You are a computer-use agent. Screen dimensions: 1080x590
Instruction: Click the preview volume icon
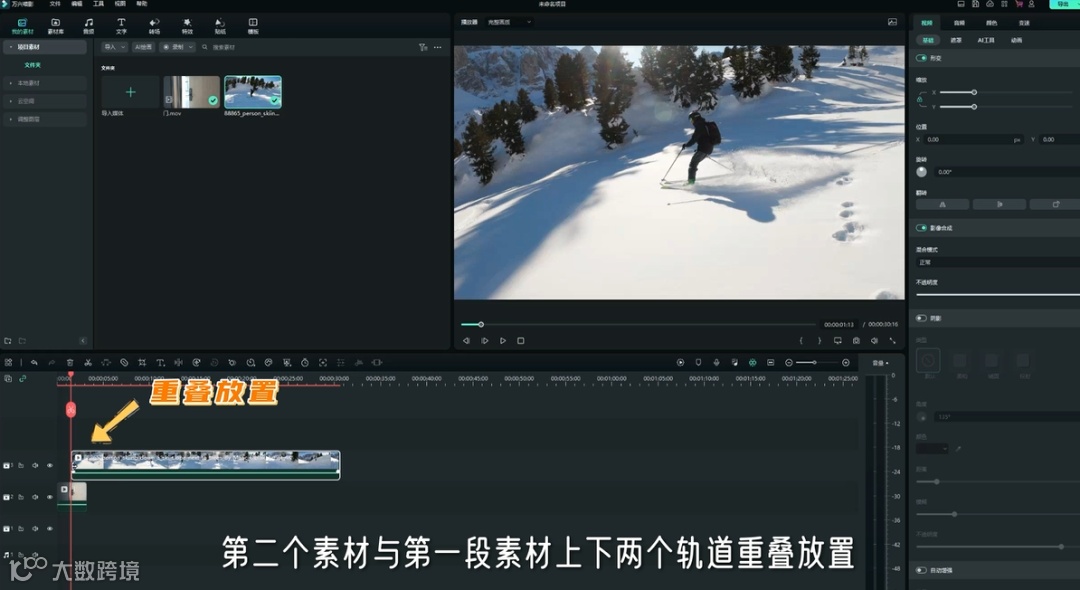(x=874, y=341)
